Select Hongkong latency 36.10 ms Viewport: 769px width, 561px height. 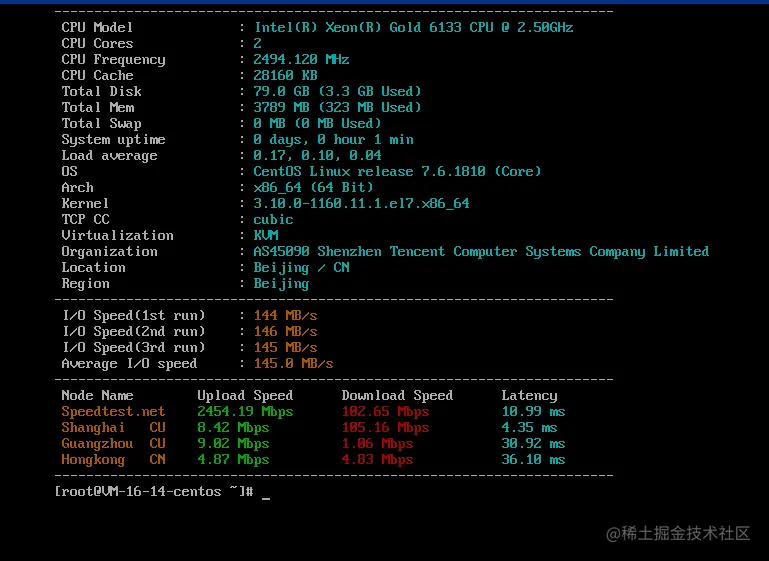pyautogui.click(x=533, y=459)
